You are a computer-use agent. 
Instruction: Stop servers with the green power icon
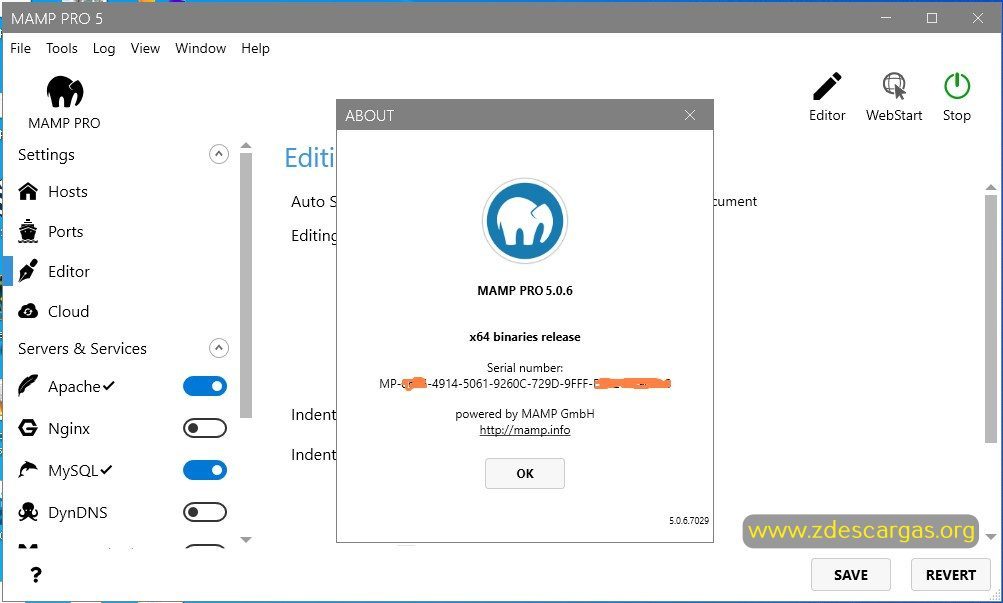(x=957, y=86)
